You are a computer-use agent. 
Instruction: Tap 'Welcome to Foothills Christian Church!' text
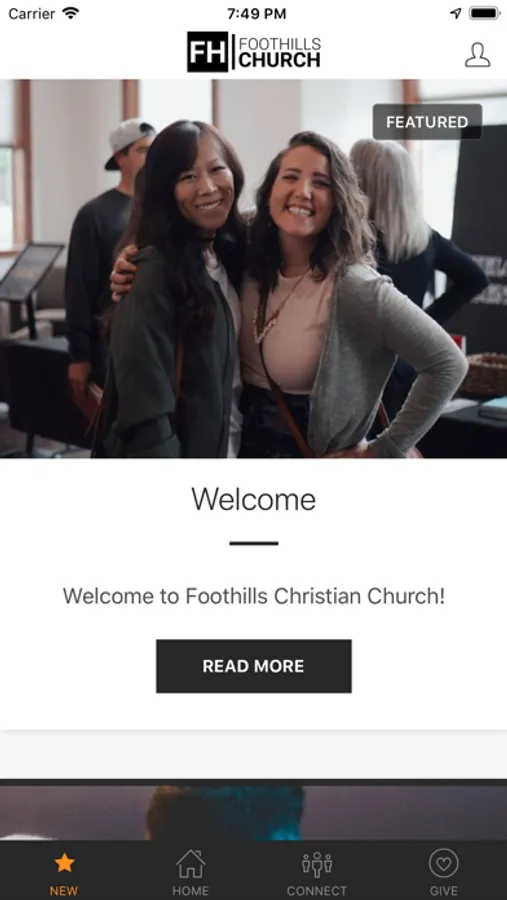254,596
